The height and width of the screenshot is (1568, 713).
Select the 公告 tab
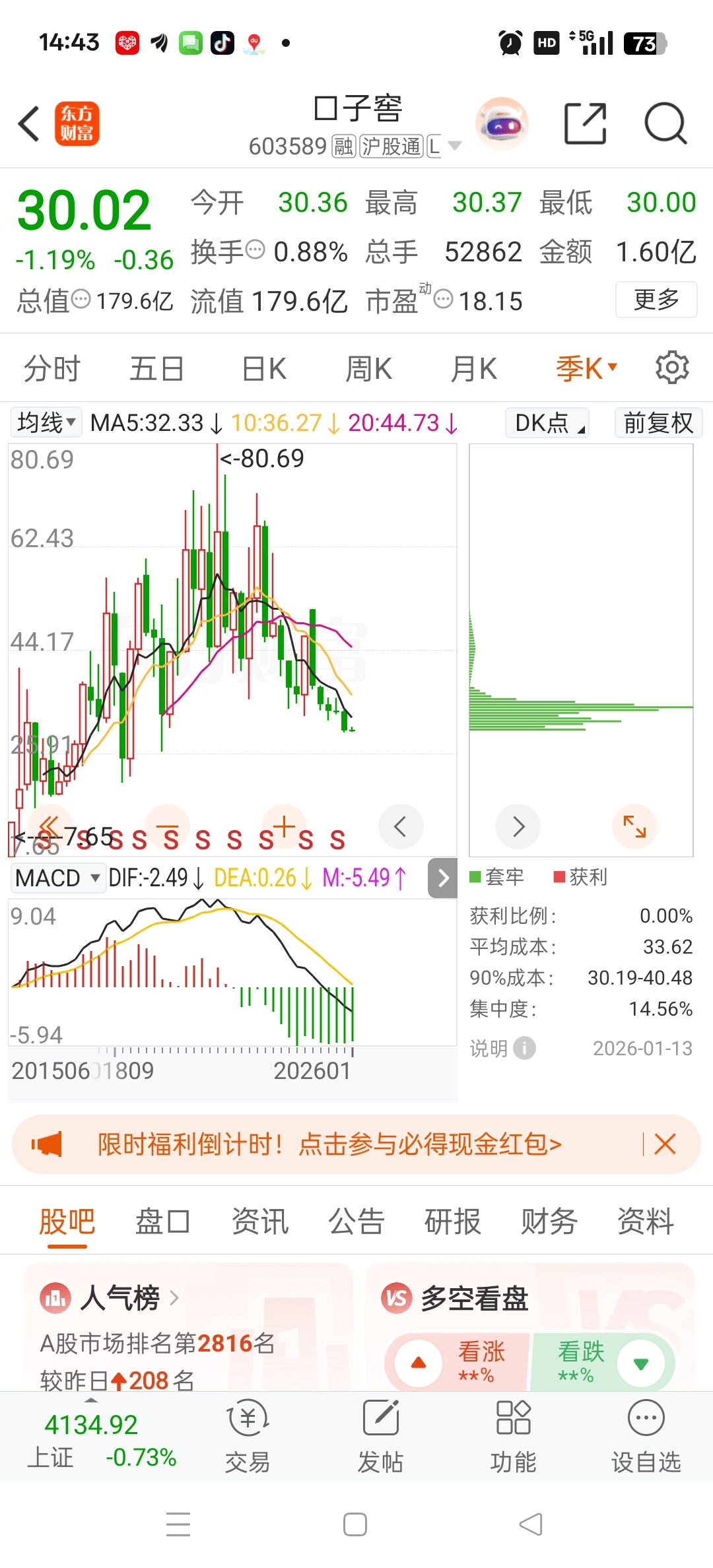356,1221
